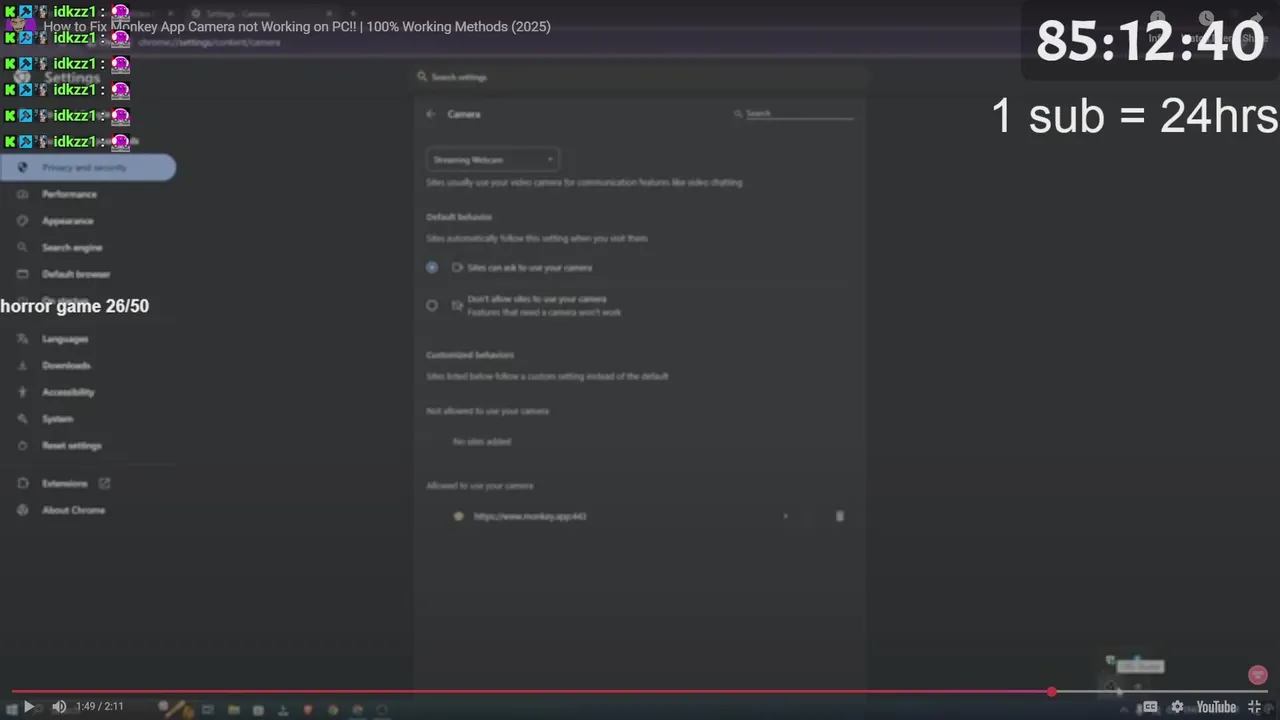Click the Extensions external-link icon
The width and height of the screenshot is (1280, 720).
[104, 484]
